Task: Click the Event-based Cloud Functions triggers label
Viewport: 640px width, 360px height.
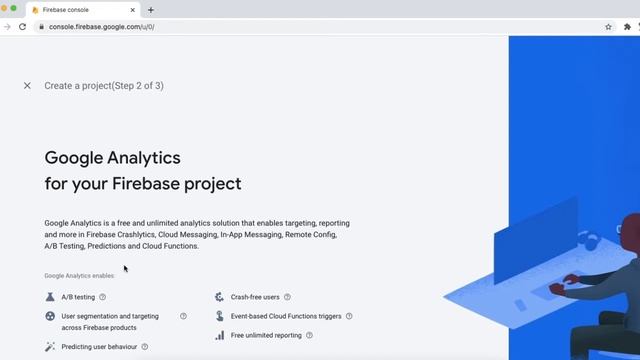Action: 286,316
